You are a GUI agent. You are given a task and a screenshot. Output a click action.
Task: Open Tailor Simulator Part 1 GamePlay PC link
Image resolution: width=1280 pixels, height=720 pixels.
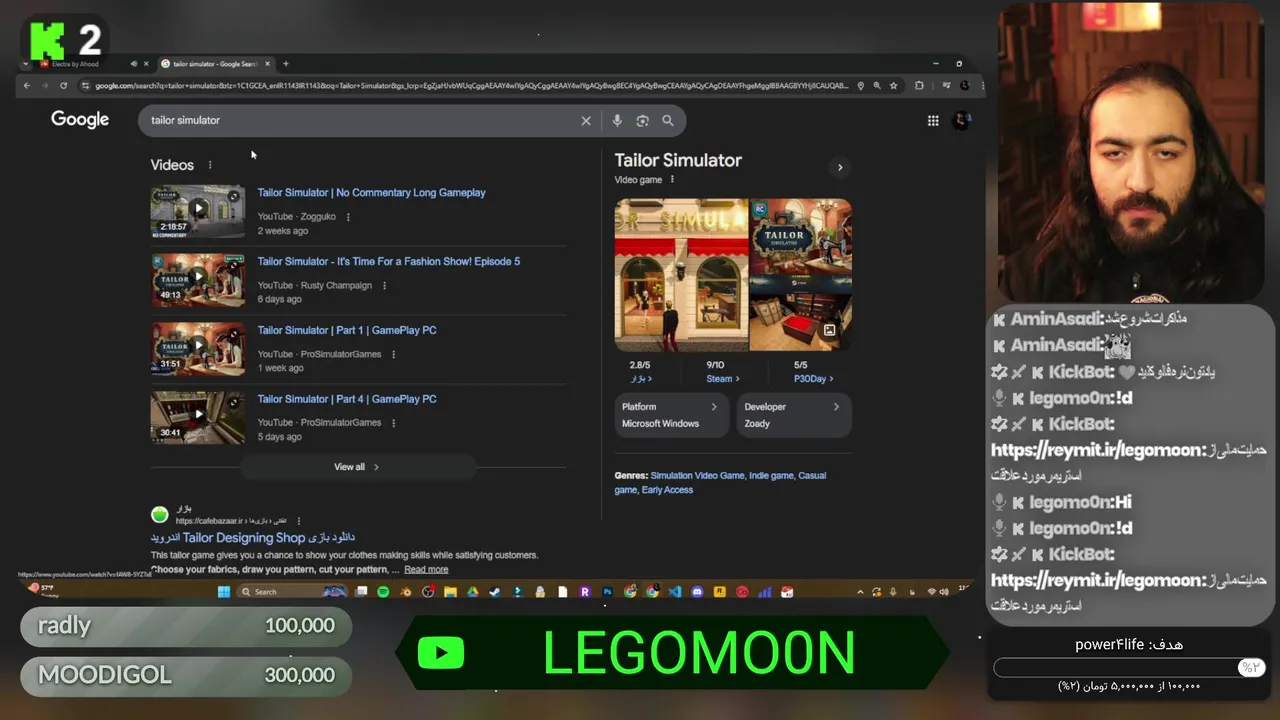click(347, 330)
